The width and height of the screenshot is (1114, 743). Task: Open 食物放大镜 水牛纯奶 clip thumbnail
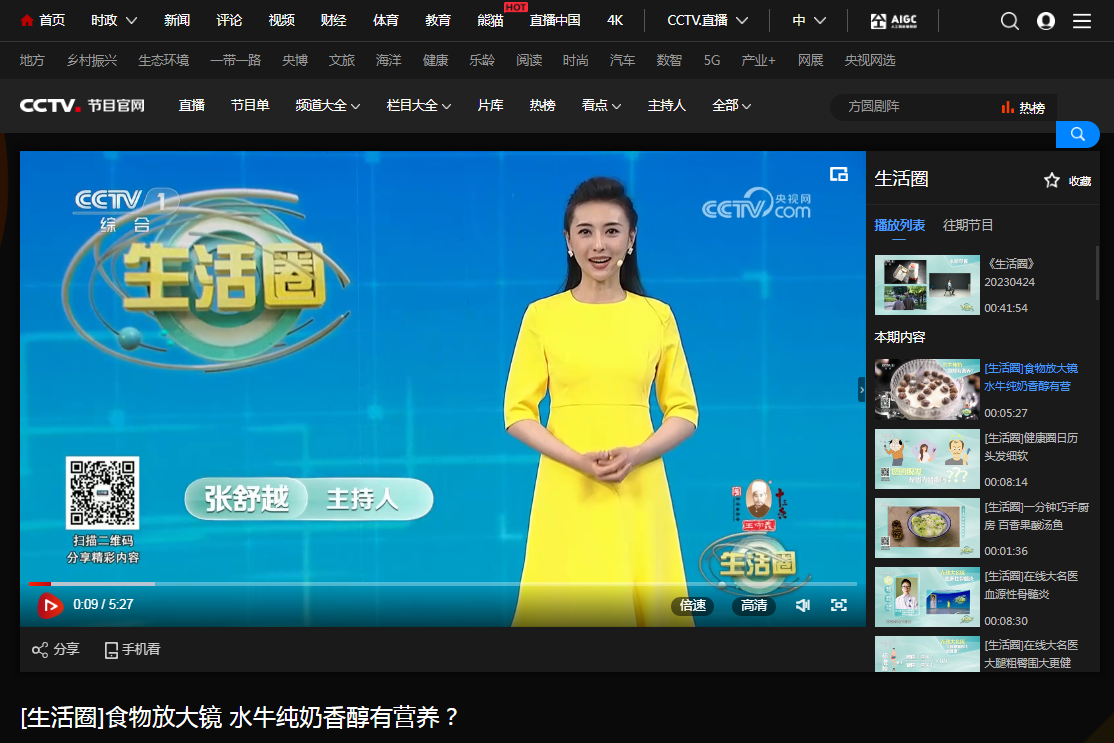point(927,389)
